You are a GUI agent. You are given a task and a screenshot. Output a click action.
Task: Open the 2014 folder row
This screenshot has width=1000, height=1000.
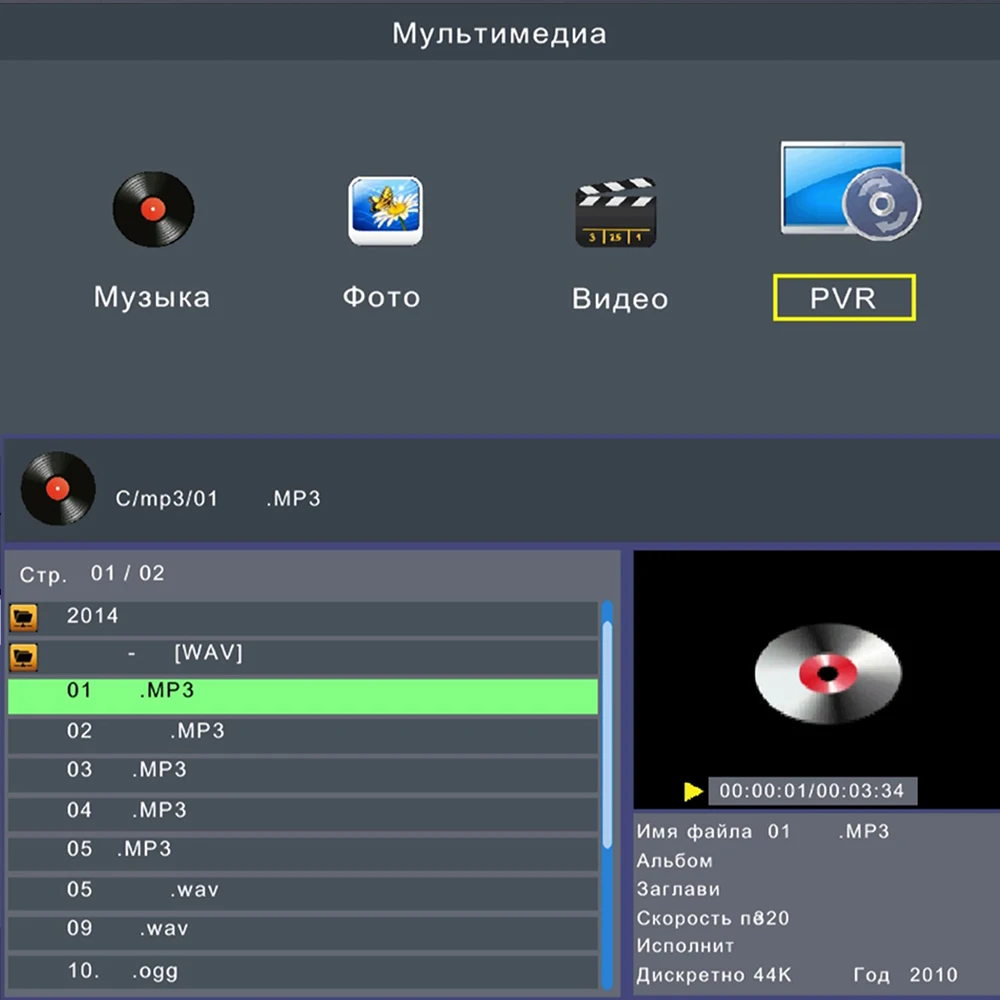click(303, 617)
